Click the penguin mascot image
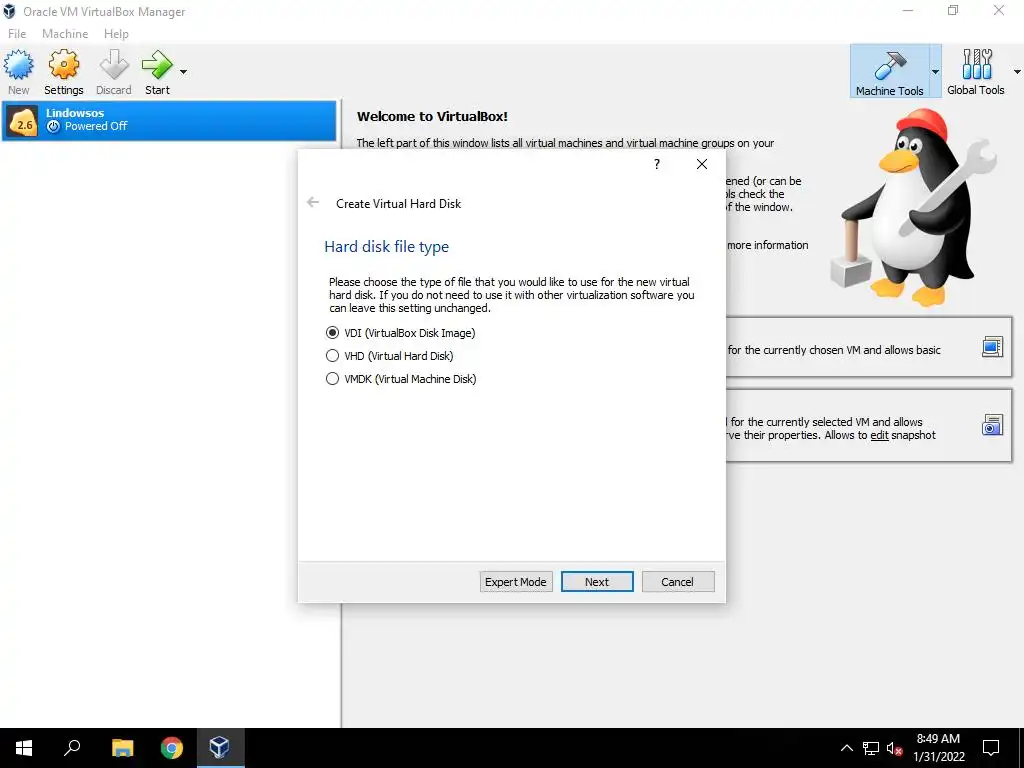Image resolution: width=1024 pixels, height=768 pixels. pyautogui.click(x=914, y=208)
